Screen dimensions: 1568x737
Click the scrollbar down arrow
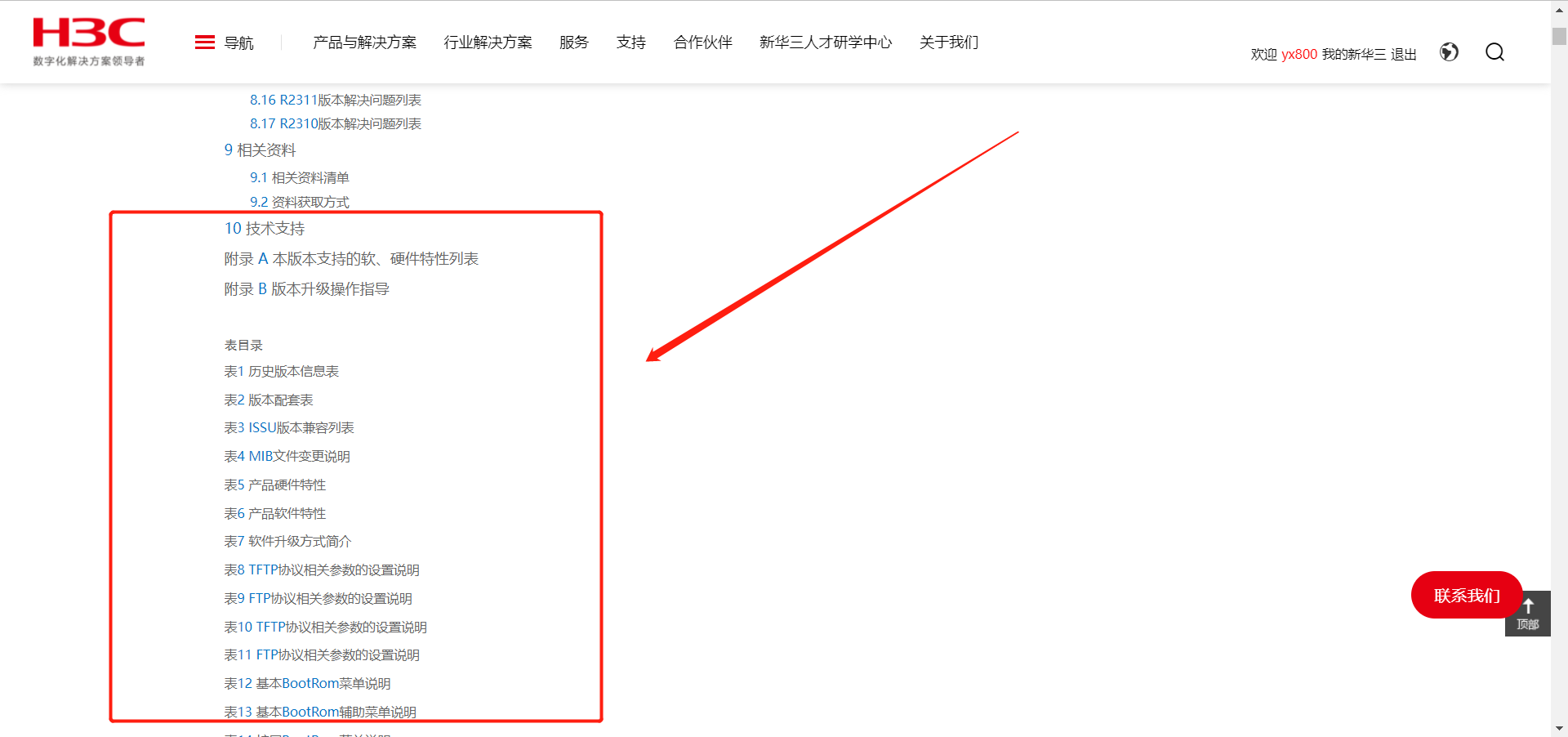(x=1559, y=728)
